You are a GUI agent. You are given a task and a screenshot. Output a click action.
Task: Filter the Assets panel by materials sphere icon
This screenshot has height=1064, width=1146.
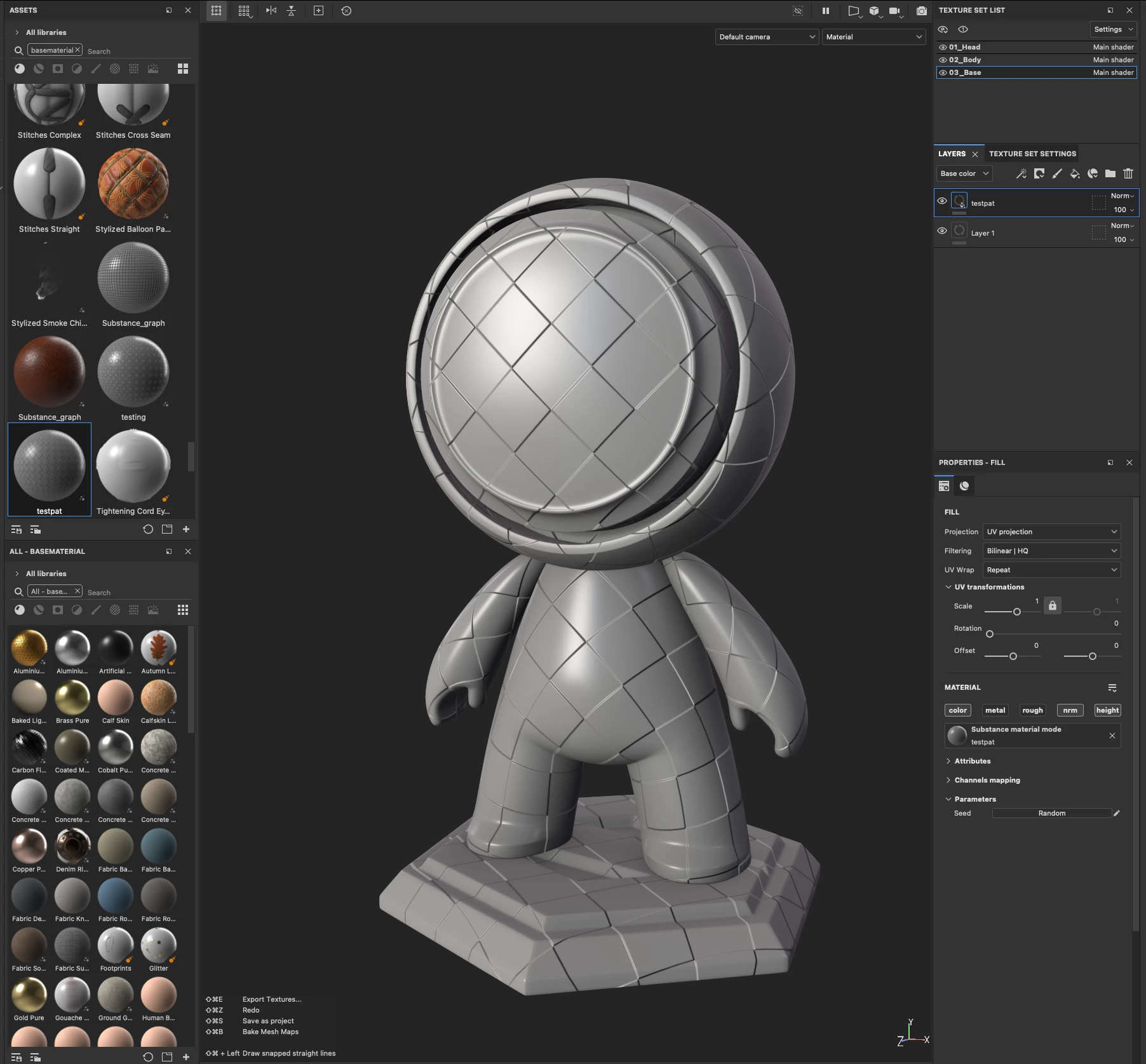point(20,69)
